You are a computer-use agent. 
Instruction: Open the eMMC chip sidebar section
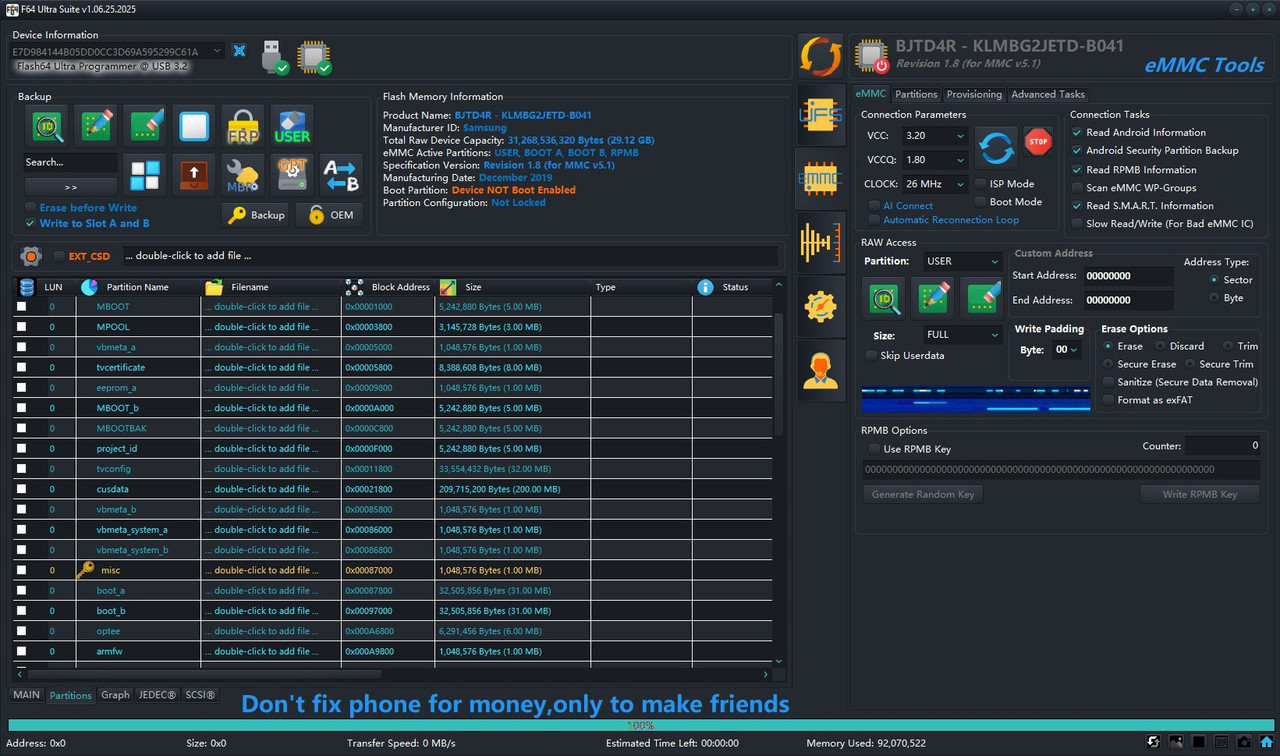tap(821, 179)
